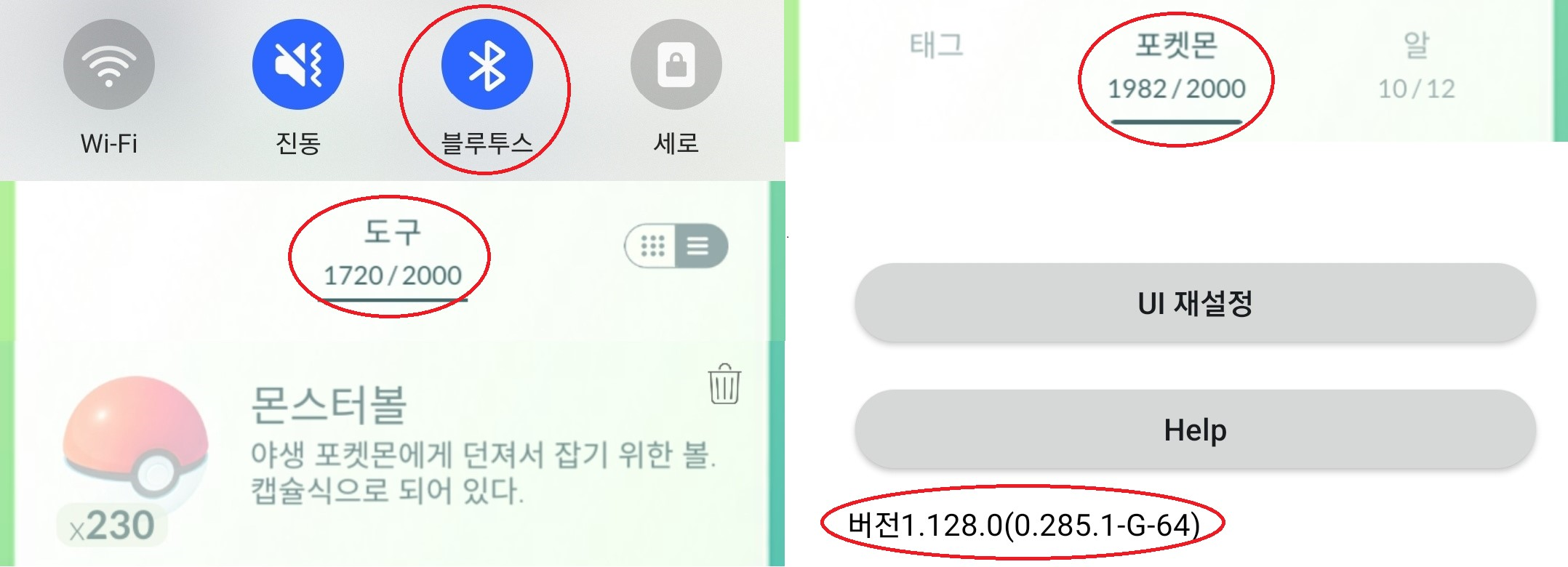The image size is (1568, 567).
Task: Select the Poké Ball item image
Action: 135,436
